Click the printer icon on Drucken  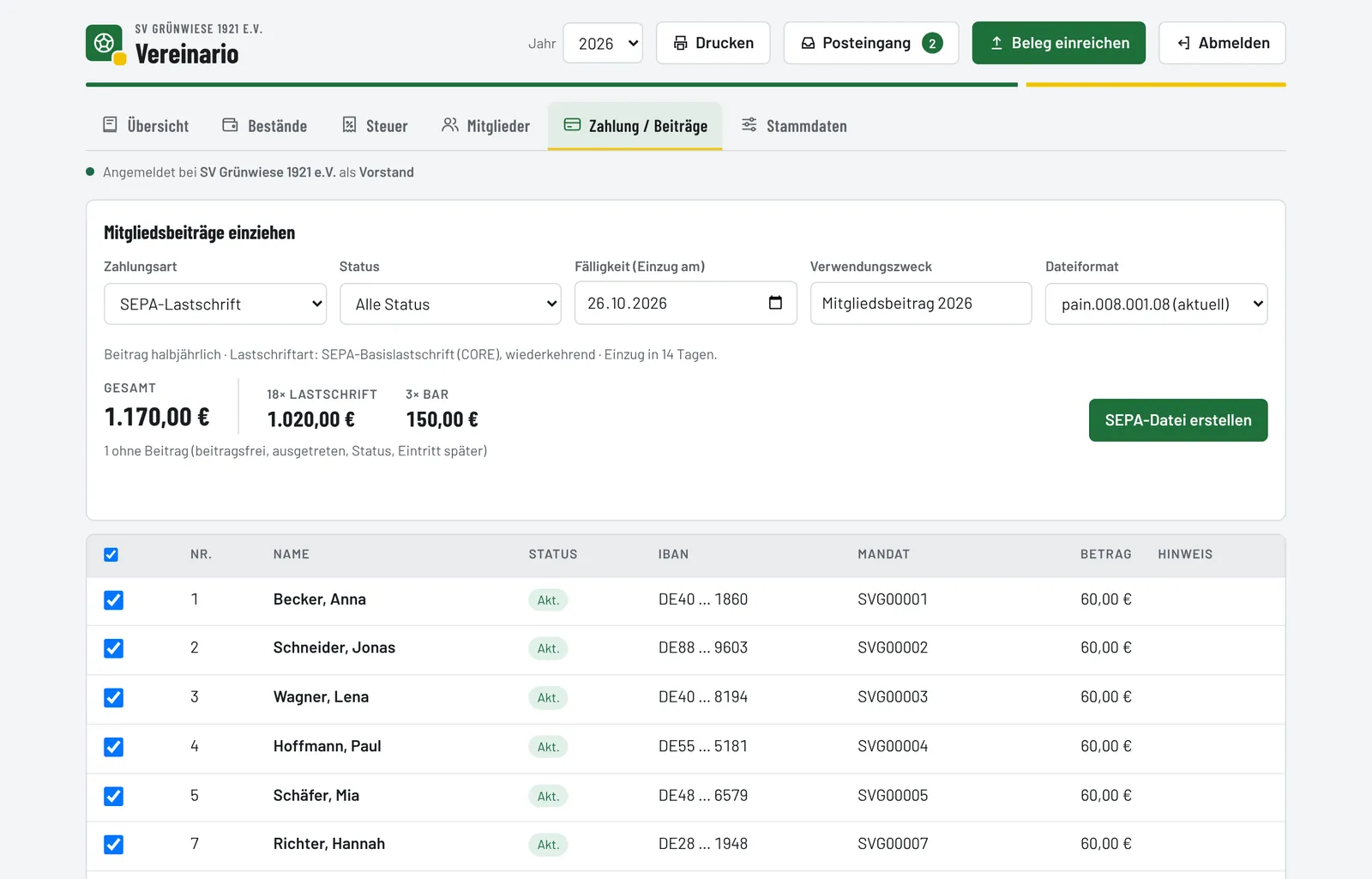[x=680, y=43]
